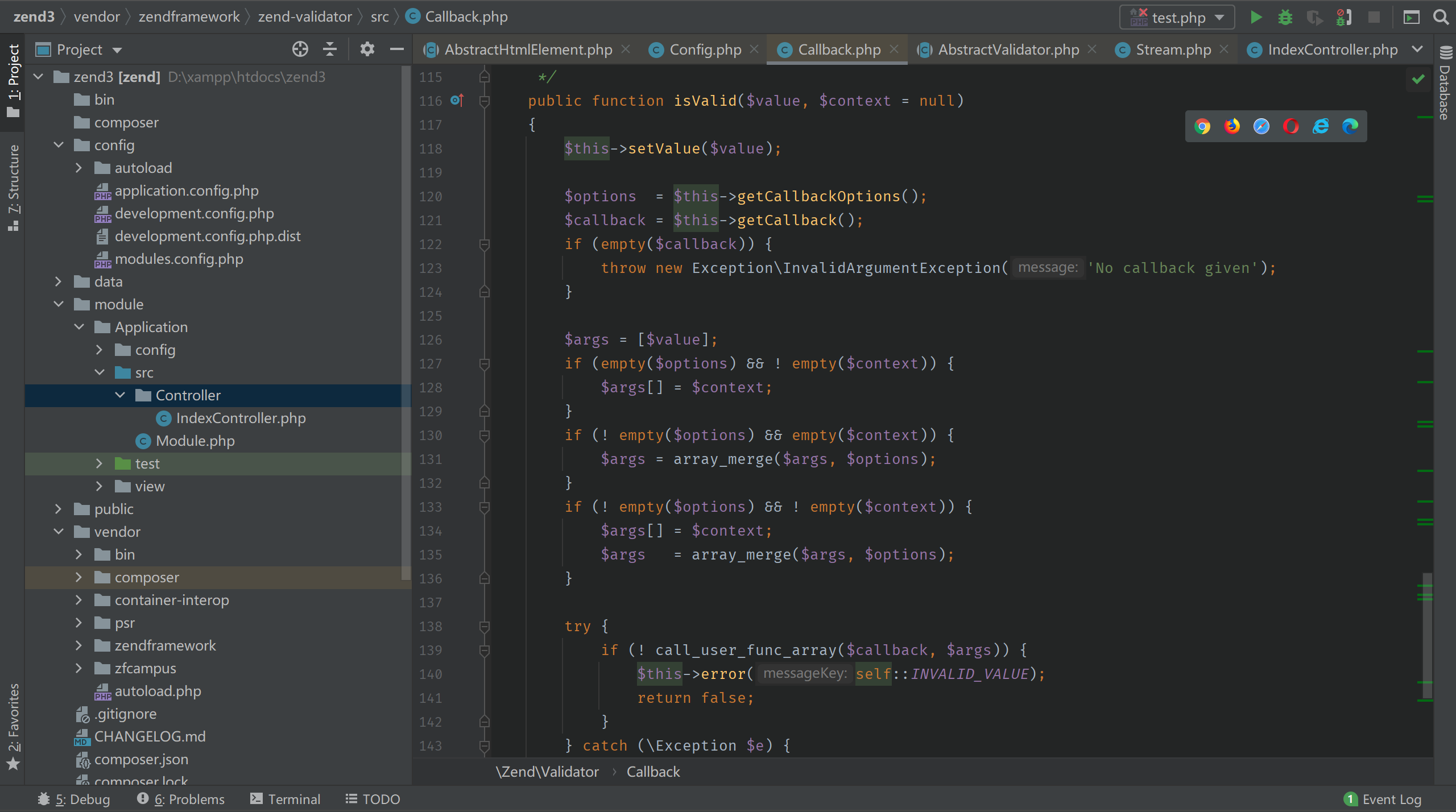Viewport: 1456px width, 812px height.
Task: Click the green Run button
Action: tap(1256, 17)
